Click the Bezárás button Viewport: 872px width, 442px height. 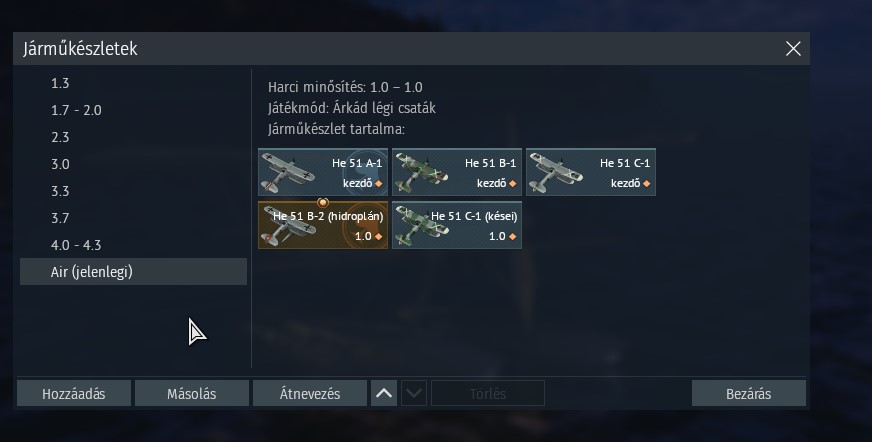coord(749,394)
